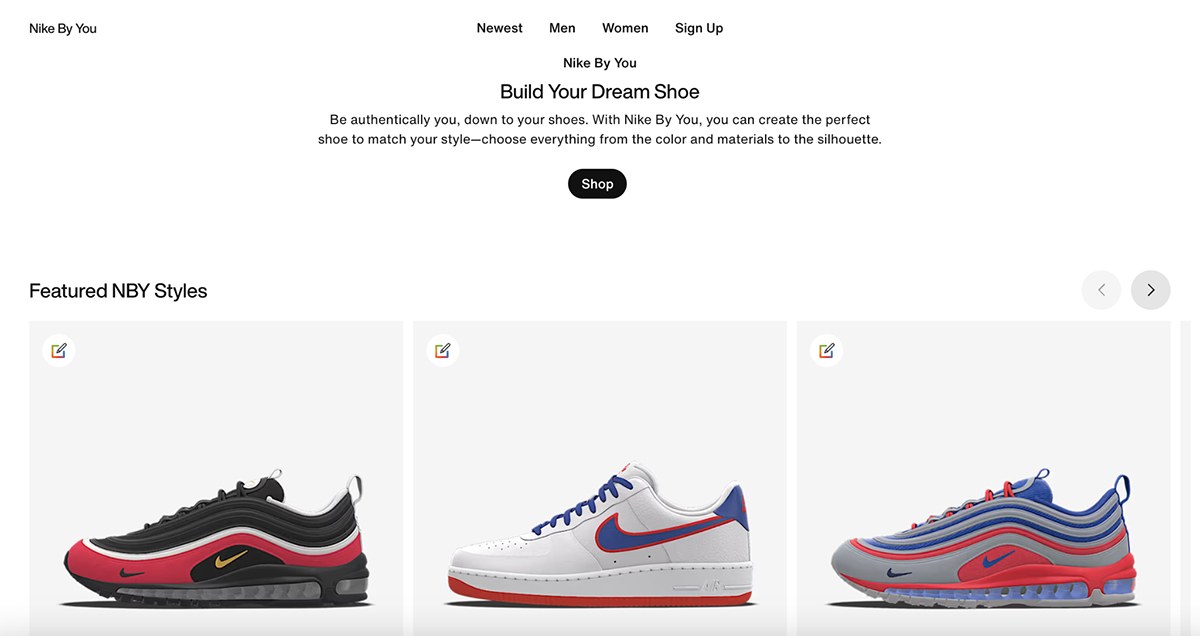Screen dimensions: 1200x636
Task: Choose the gray, blue and red Air Max image
Action: [x=984, y=540]
